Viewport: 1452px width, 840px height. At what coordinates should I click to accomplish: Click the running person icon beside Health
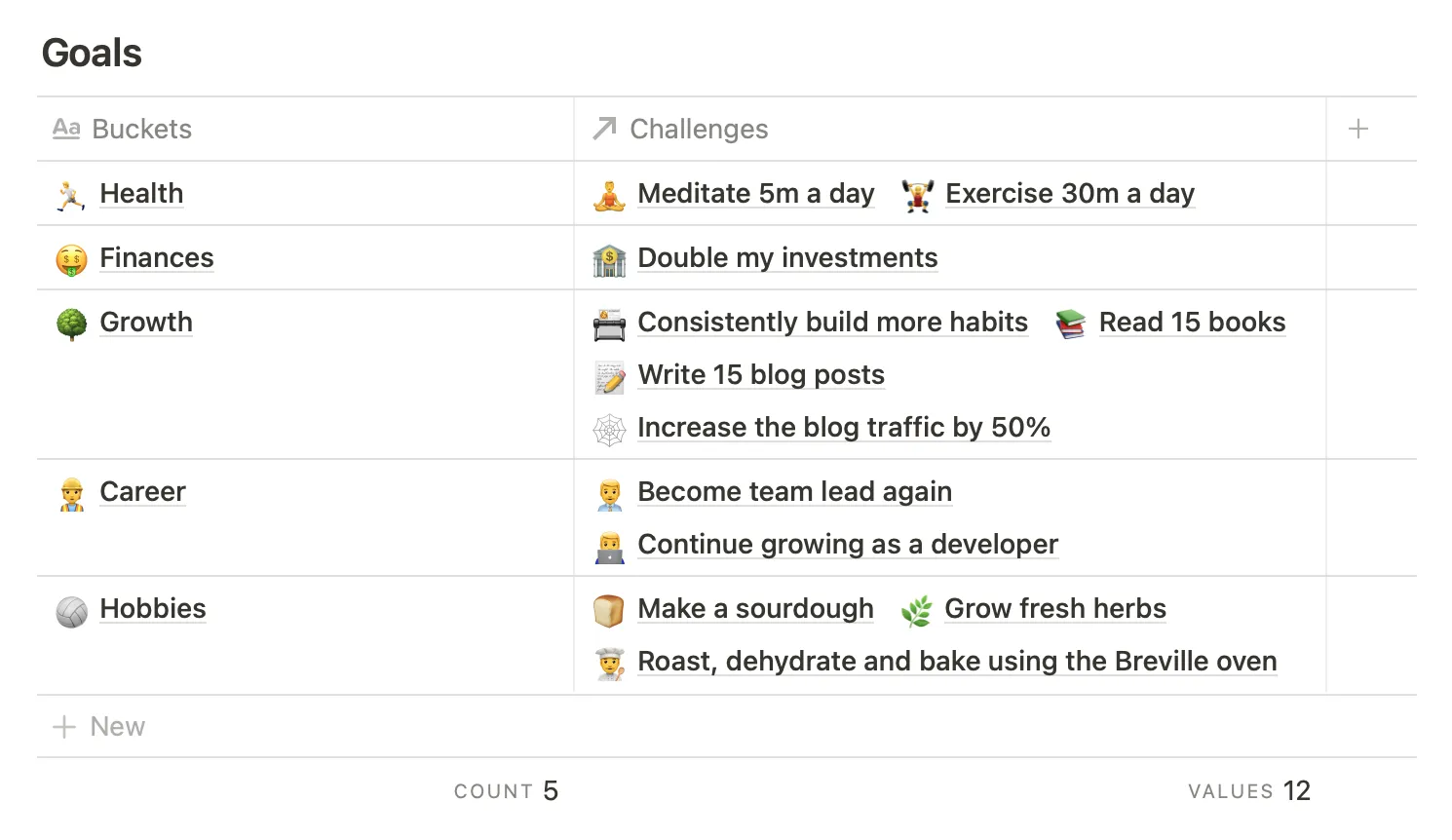[71, 195]
